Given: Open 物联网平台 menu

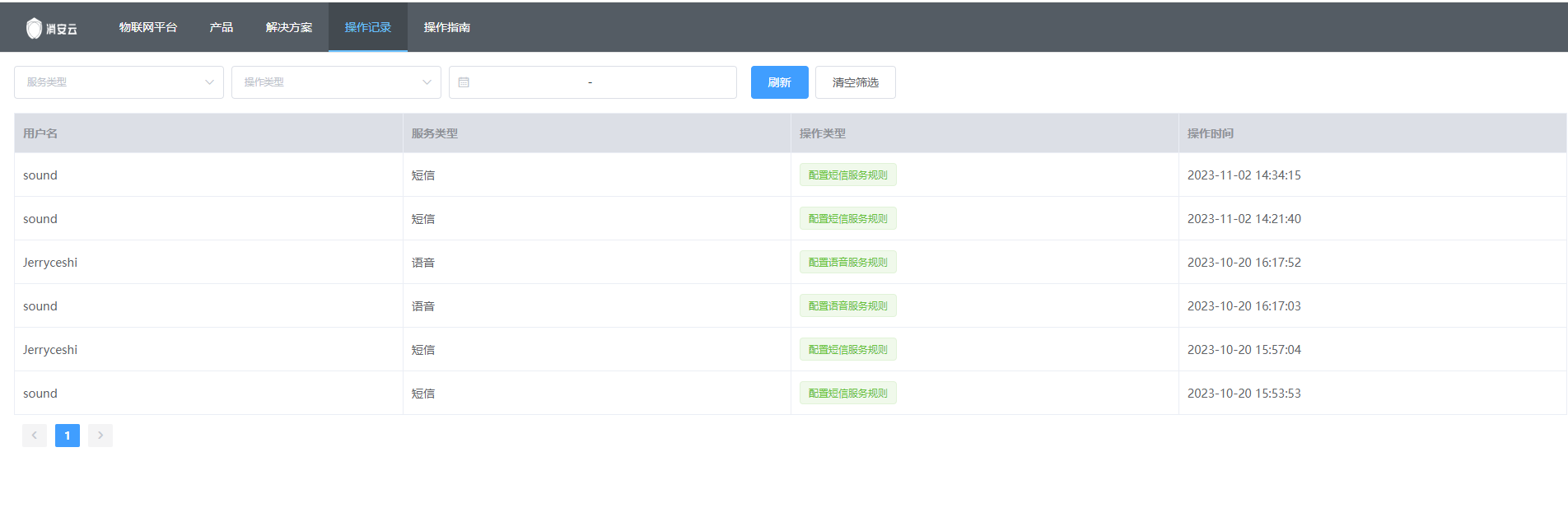Looking at the screenshot, I should (x=148, y=27).
